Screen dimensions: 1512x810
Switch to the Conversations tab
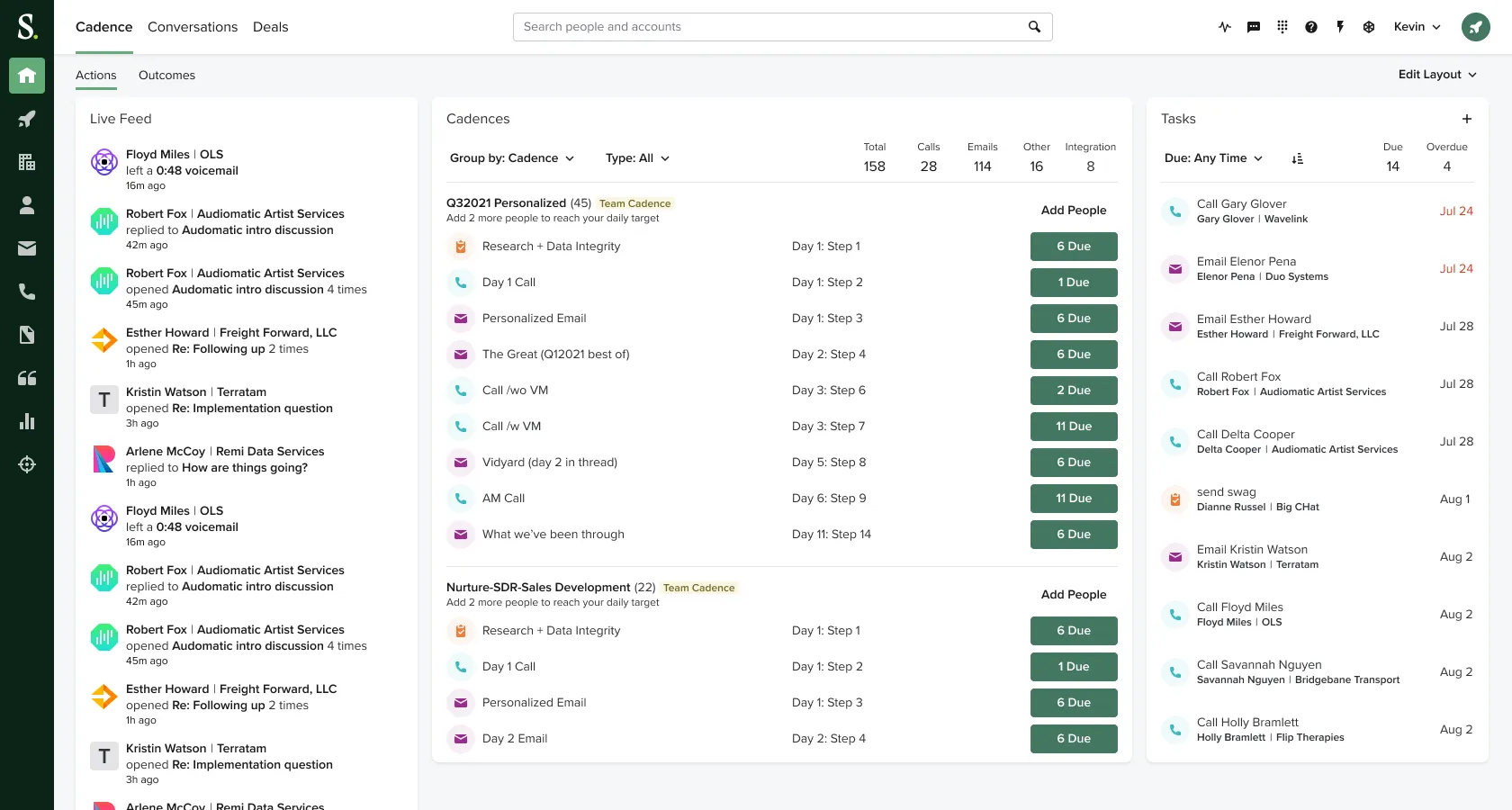click(x=193, y=27)
